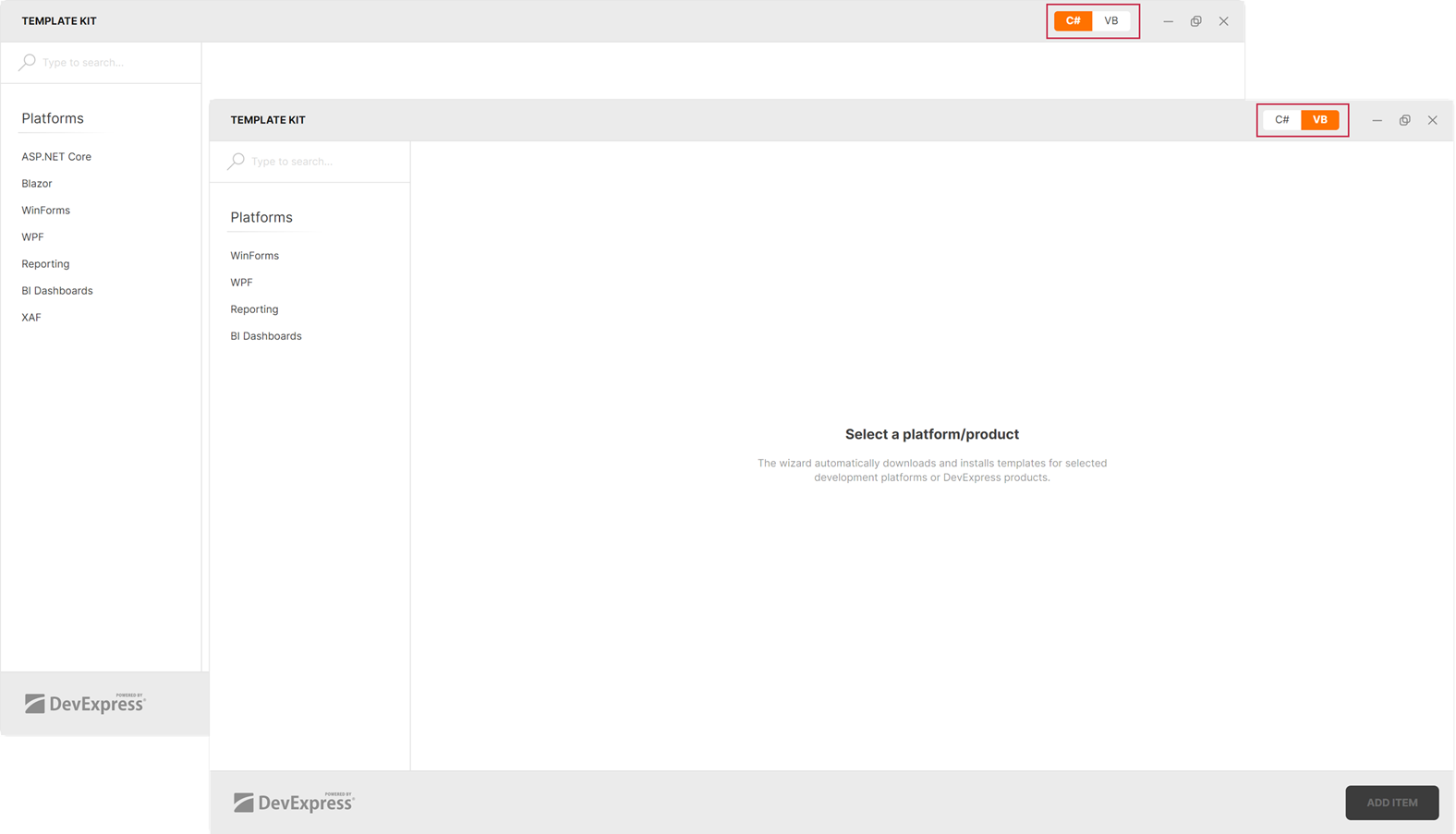The height and width of the screenshot is (834, 1456).
Task: Choose XAF platform in back window
Action: click(x=31, y=317)
